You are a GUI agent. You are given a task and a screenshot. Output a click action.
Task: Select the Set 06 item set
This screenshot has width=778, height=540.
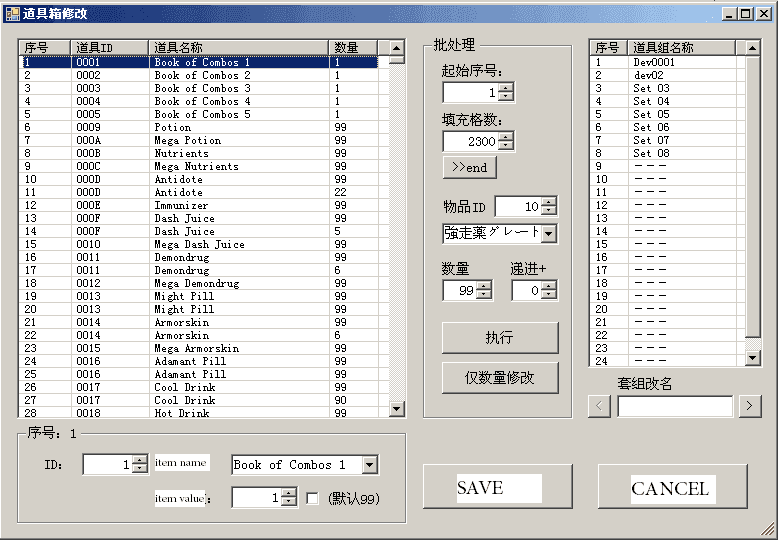tap(667, 128)
